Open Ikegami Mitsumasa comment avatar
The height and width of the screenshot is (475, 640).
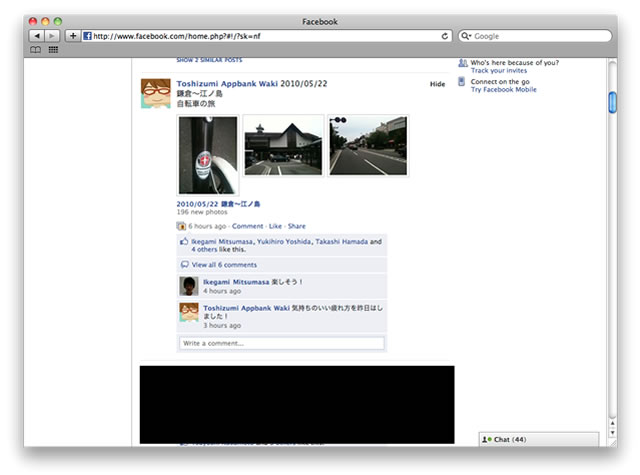[x=189, y=286]
